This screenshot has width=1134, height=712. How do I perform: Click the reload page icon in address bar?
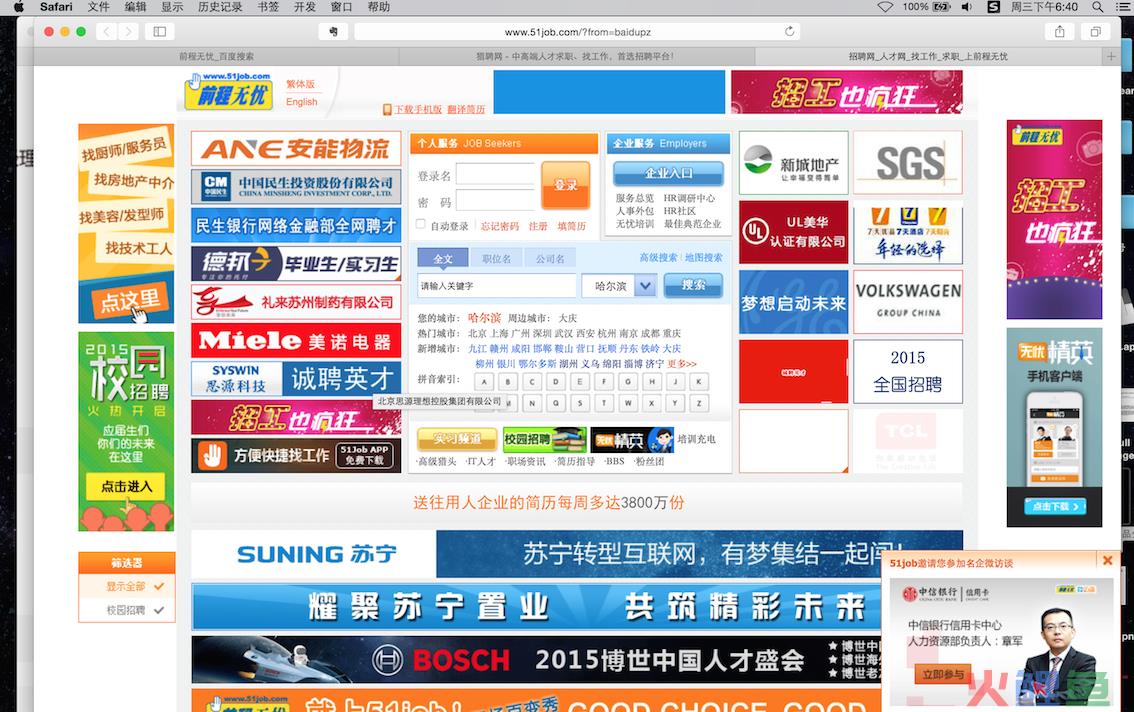pos(790,31)
